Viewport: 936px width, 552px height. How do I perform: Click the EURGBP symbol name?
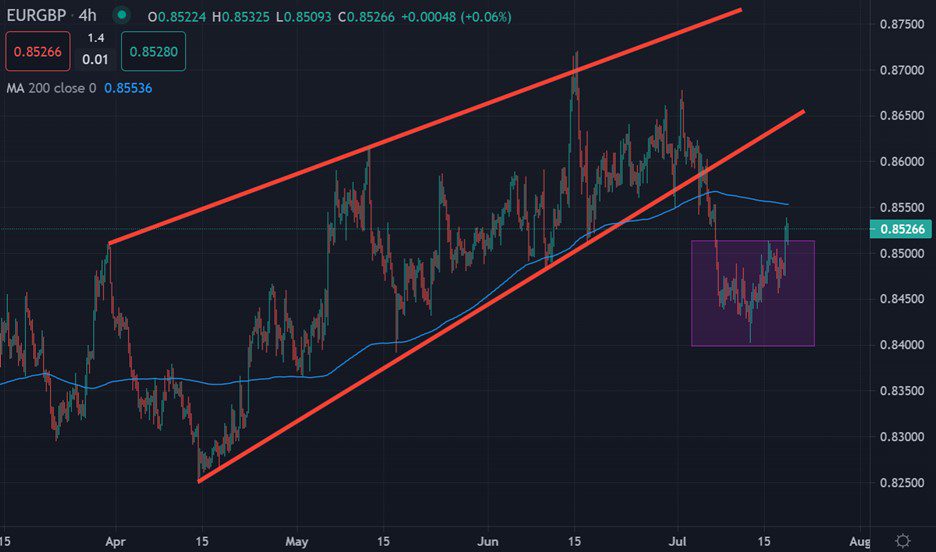click(x=36, y=15)
